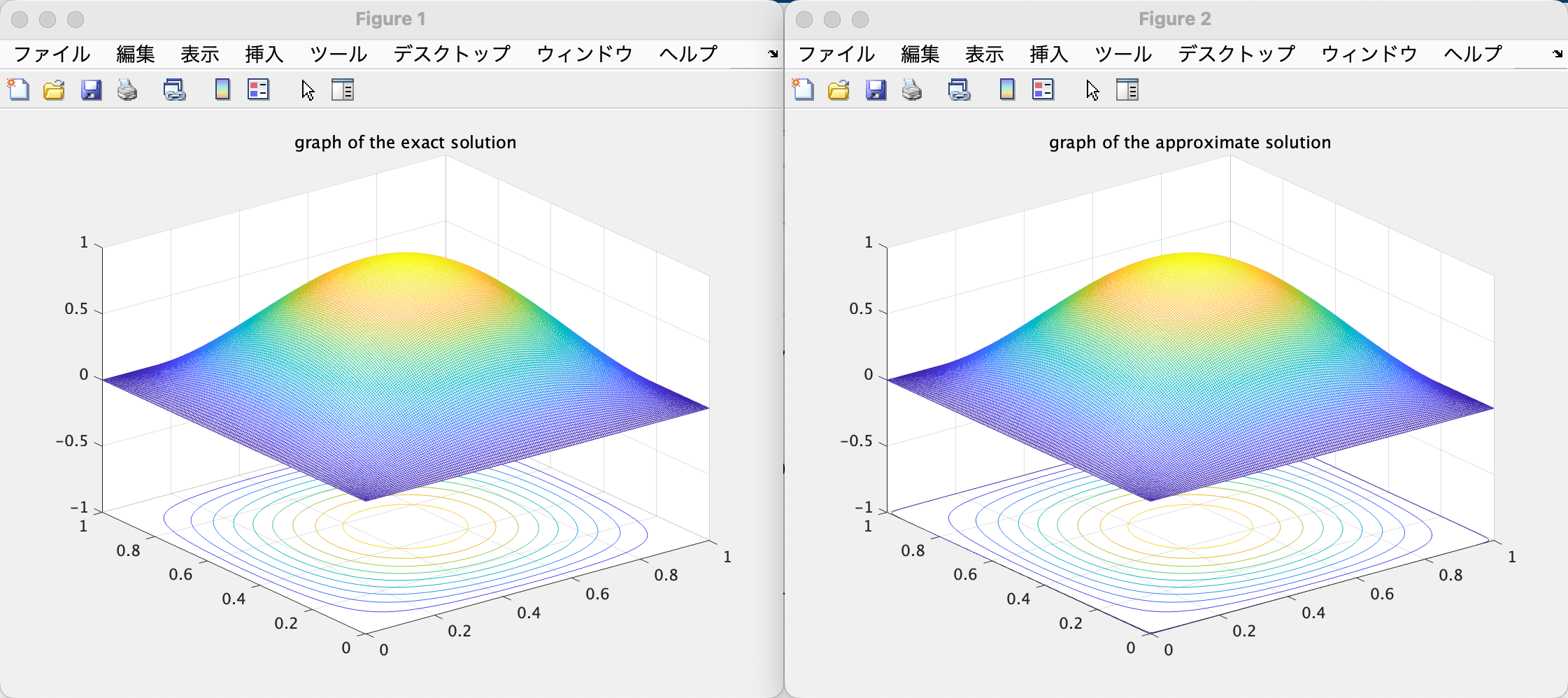The height and width of the screenshot is (698, 1568).
Task: Close the Figure 1 window
Action: [x=20, y=20]
